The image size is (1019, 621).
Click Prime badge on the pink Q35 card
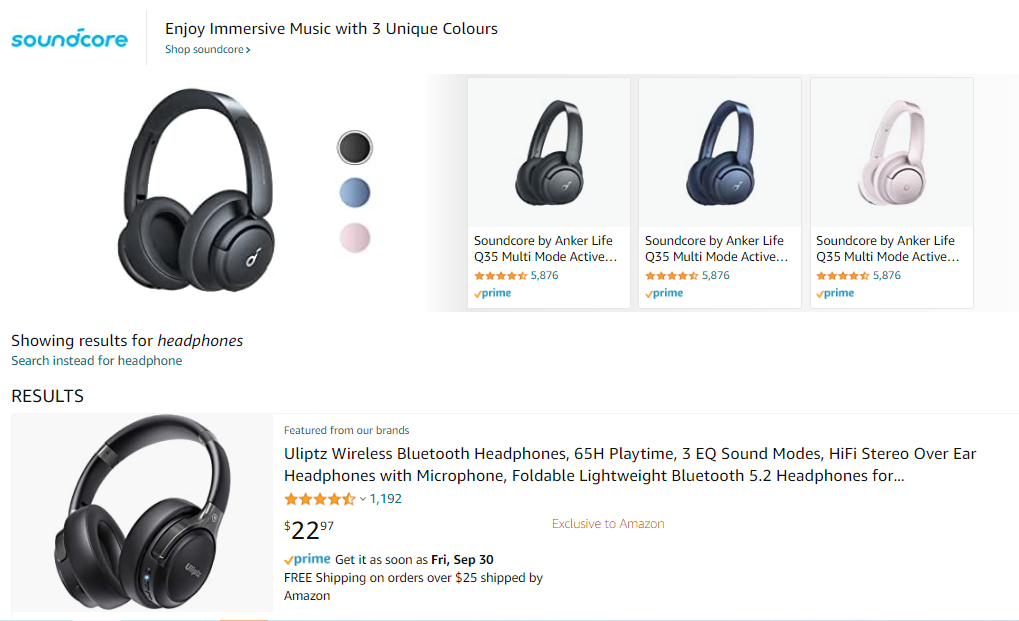836,293
